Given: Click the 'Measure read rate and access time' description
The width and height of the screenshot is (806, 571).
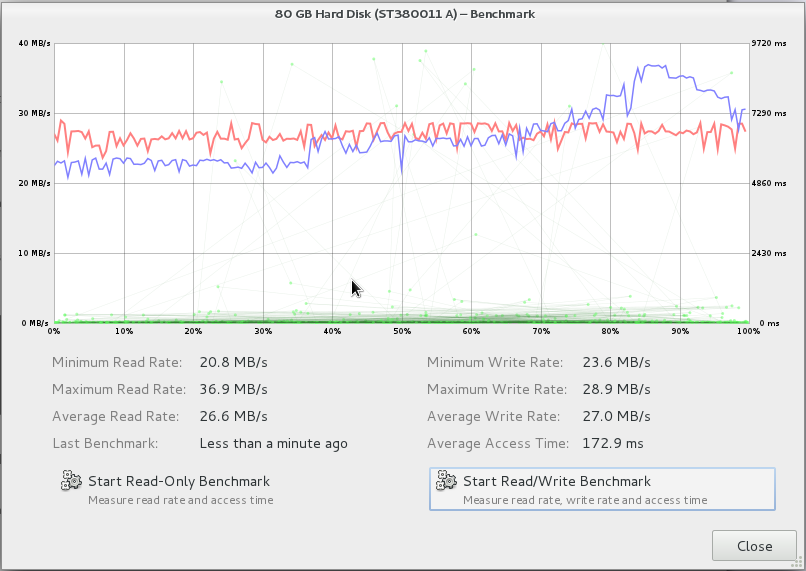Looking at the screenshot, I should (x=181, y=500).
